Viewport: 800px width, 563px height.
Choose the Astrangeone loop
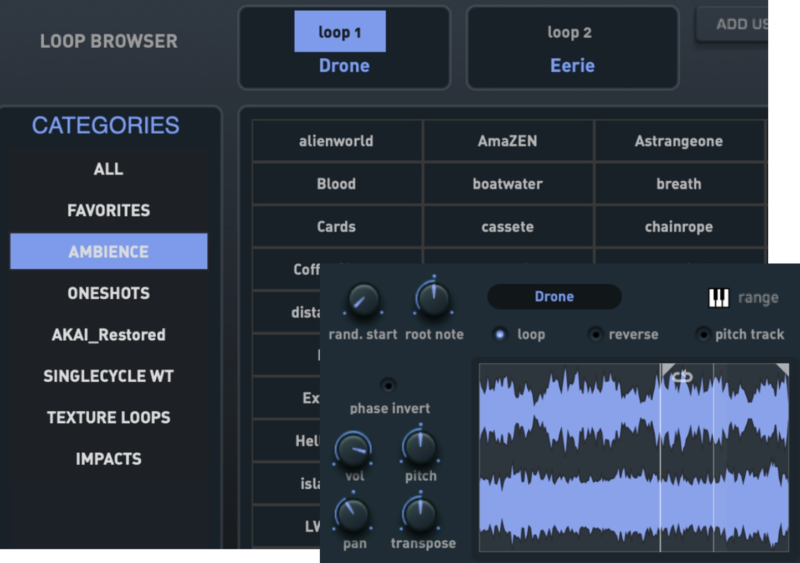[680, 141]
